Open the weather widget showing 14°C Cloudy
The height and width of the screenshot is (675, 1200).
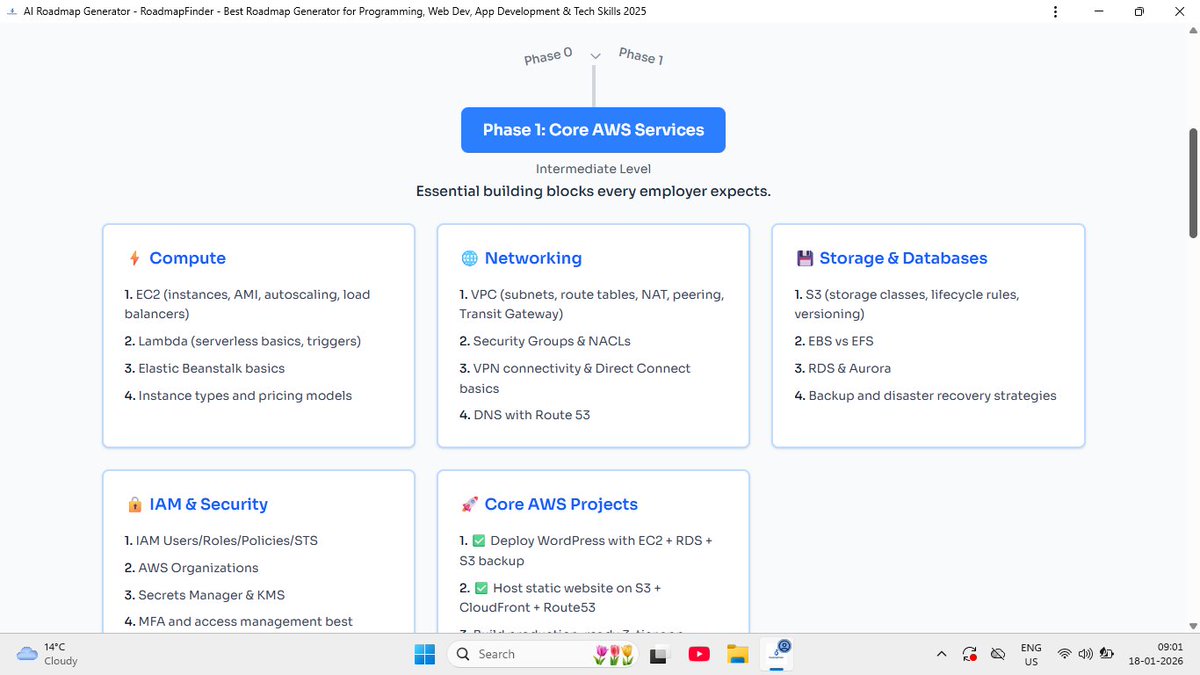(x=48, y=654)
